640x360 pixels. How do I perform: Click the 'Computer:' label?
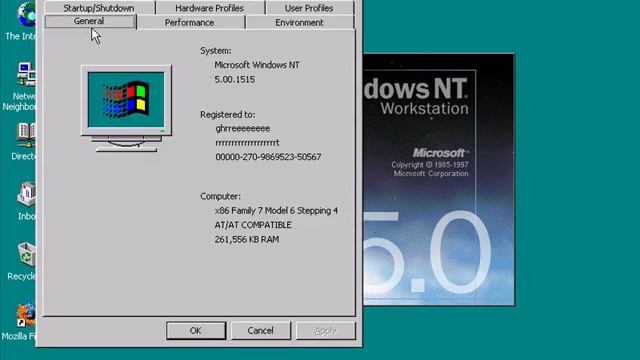point(220,196)
